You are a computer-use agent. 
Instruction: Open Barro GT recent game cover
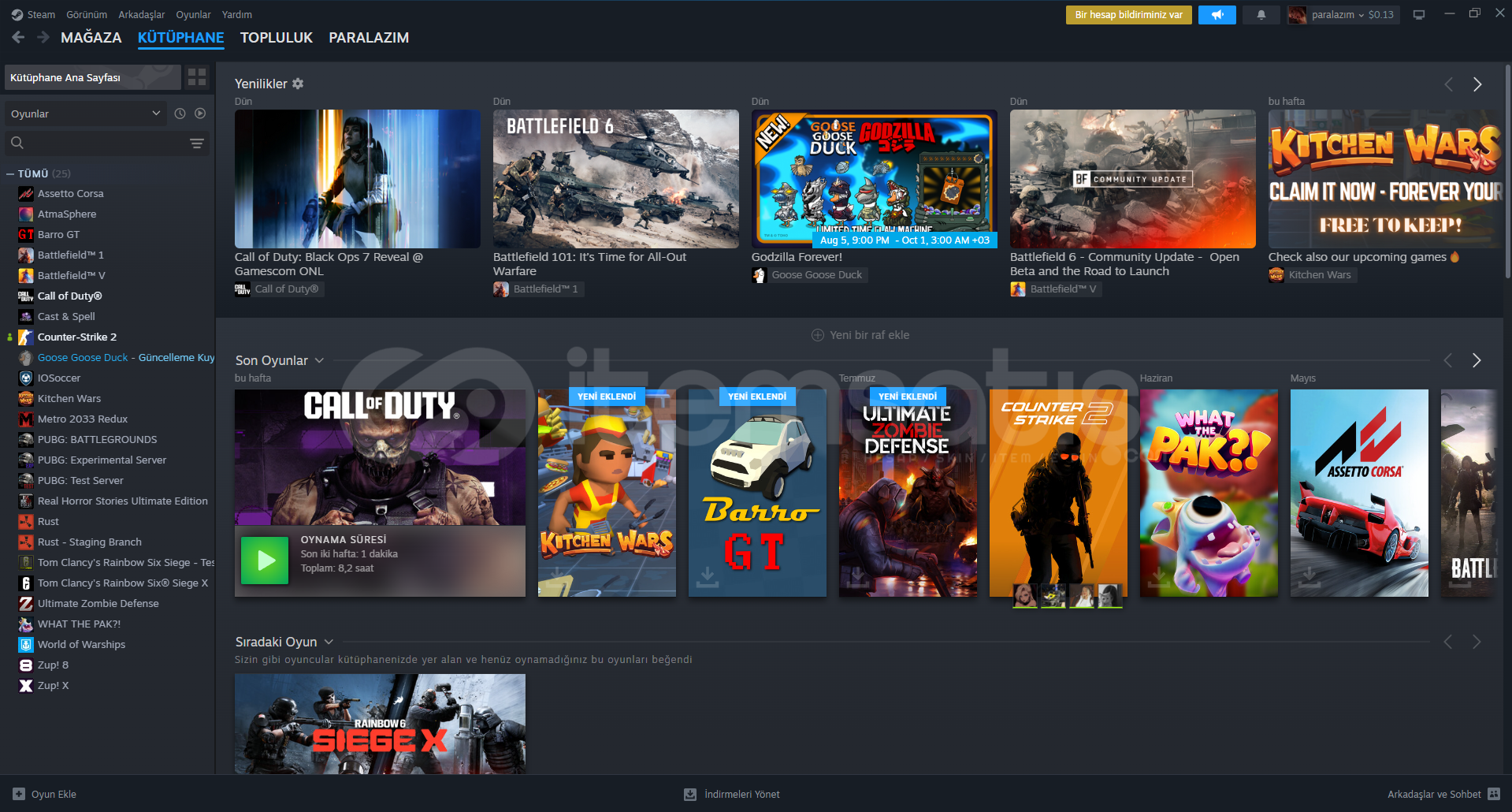[757, 493]
